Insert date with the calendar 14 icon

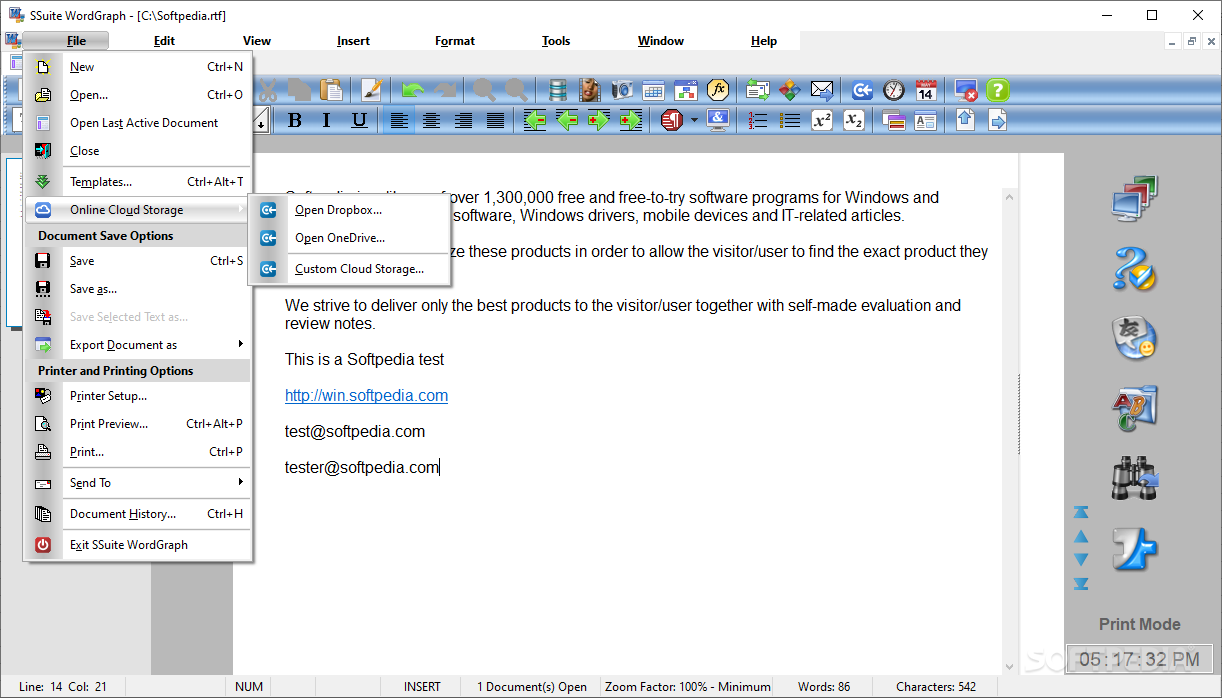point(926,90)
